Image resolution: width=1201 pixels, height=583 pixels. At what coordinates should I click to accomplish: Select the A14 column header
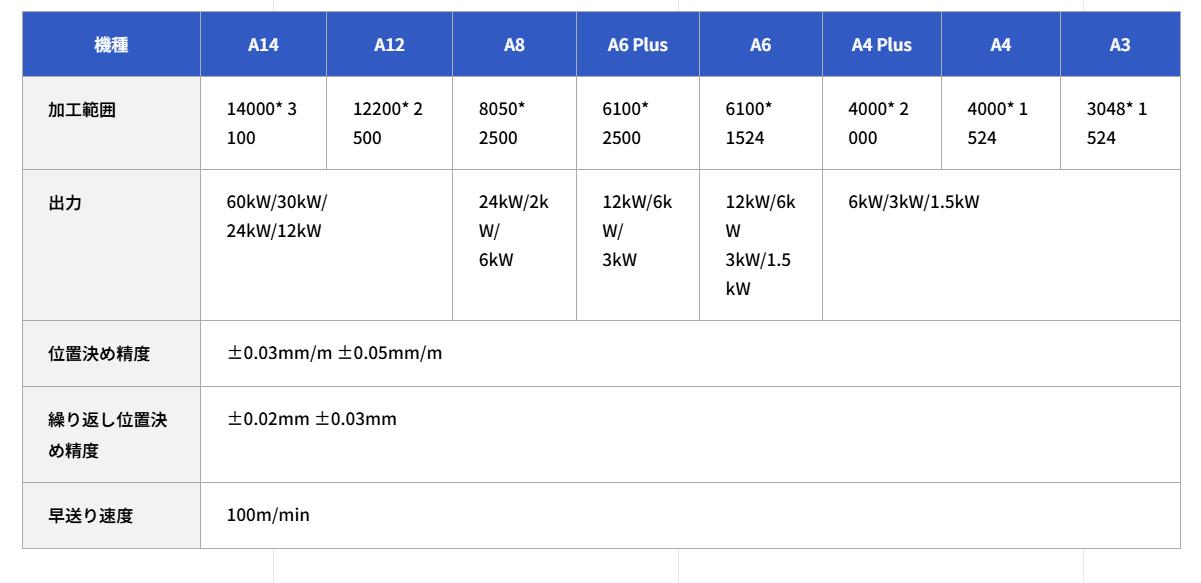[x=263, y=45]
